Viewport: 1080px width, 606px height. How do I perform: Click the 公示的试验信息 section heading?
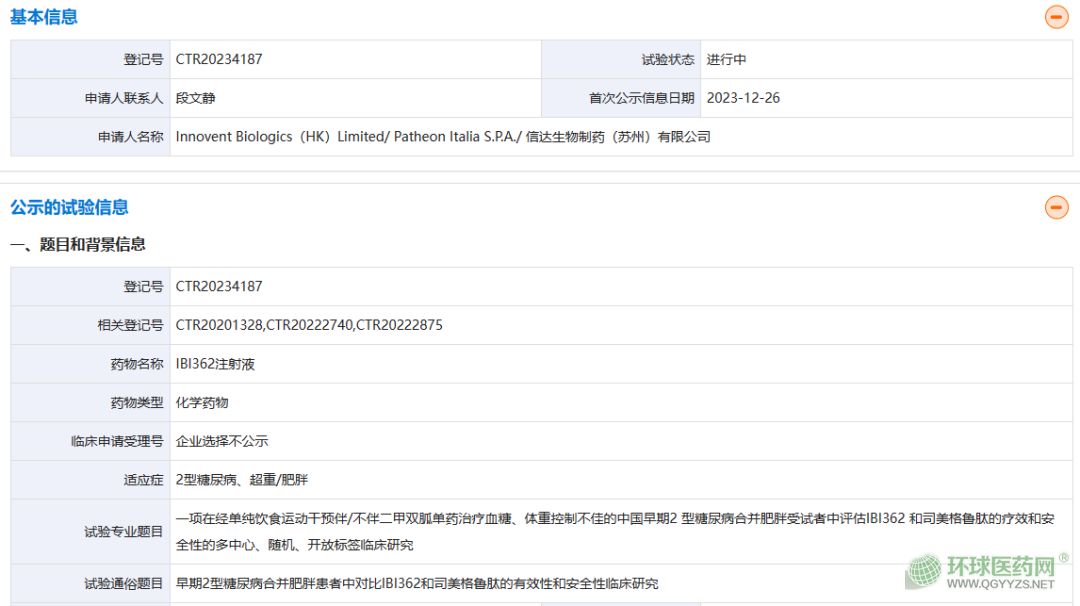[x=69, y=207]
